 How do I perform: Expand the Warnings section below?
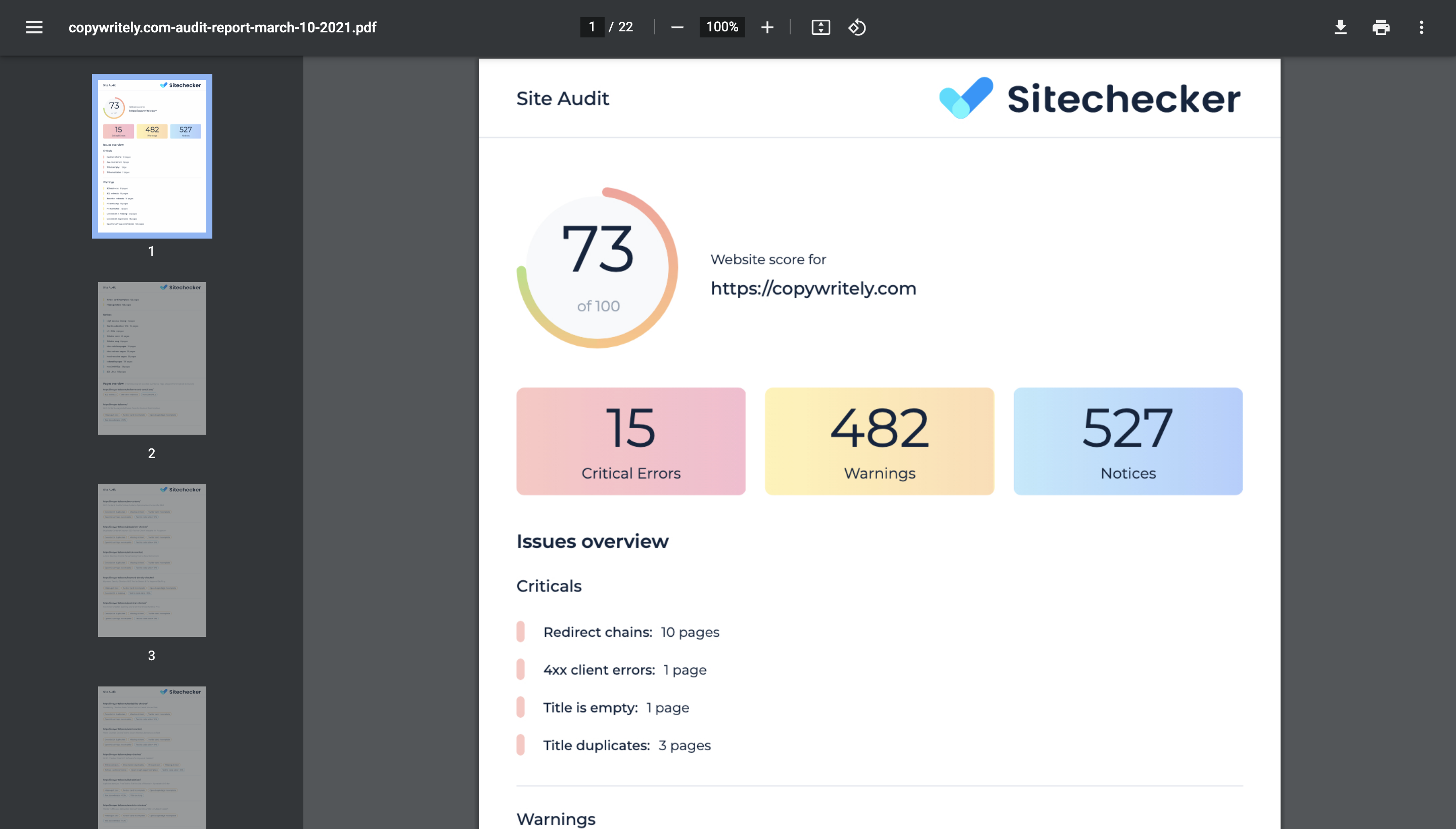555,818
